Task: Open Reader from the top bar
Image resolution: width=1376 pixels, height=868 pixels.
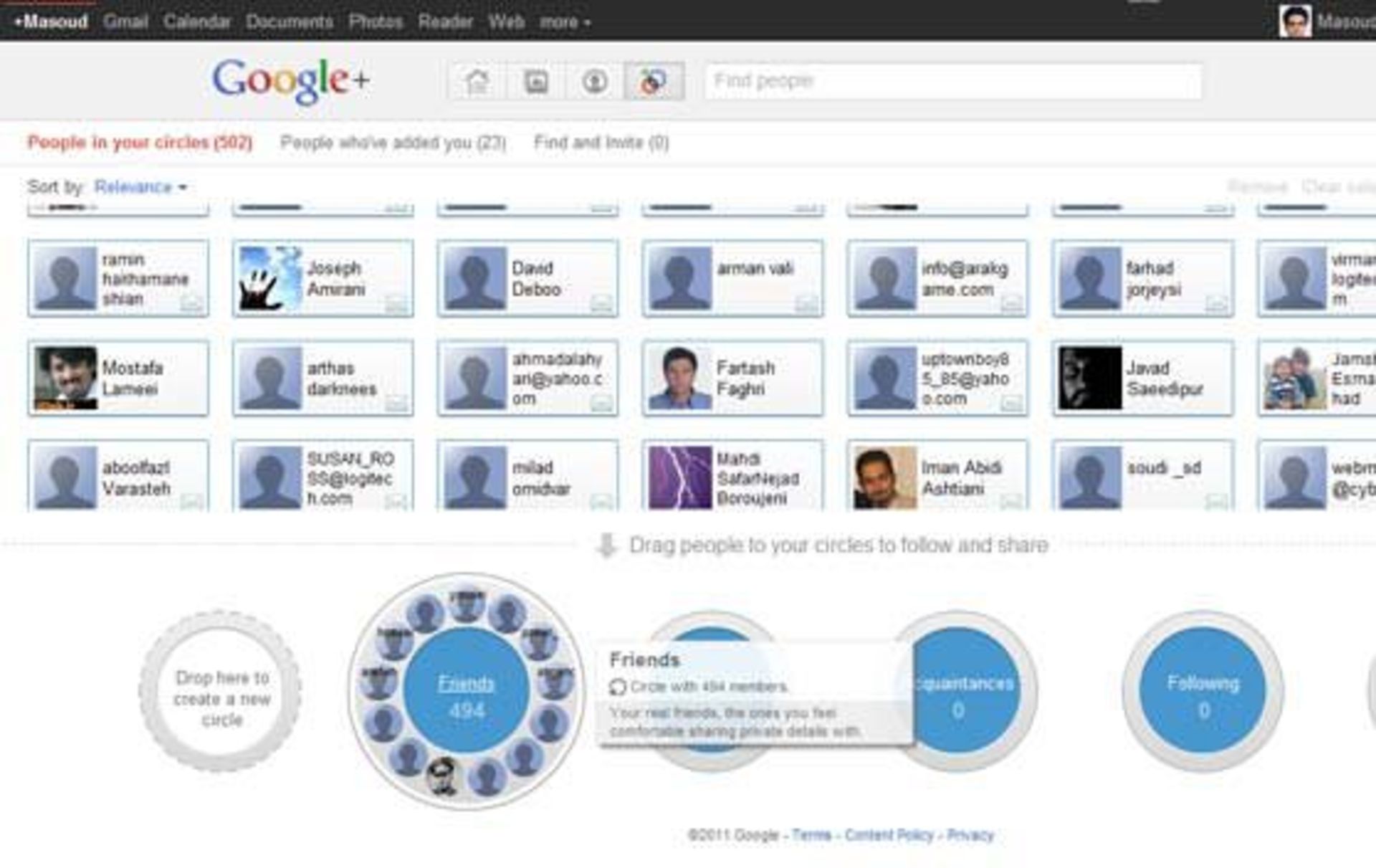Action: point(445,22)
